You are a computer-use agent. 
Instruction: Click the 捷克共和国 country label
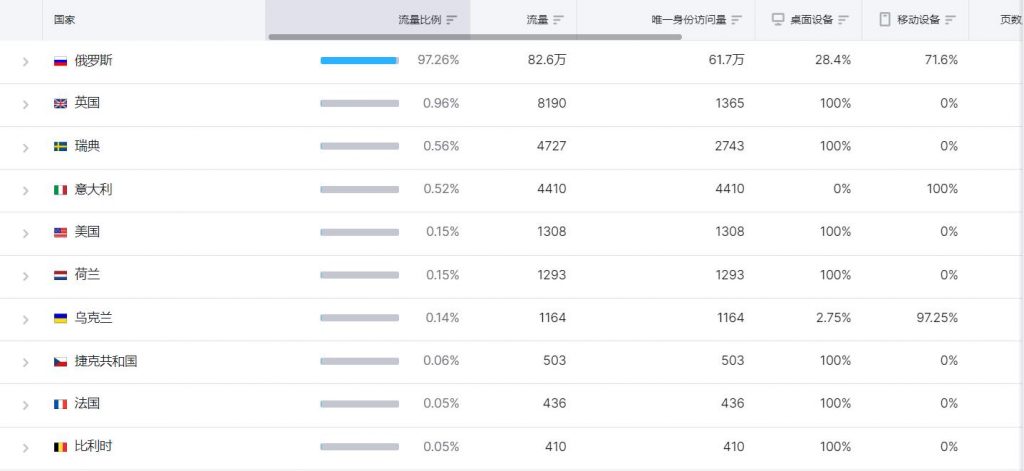point(106,361)
